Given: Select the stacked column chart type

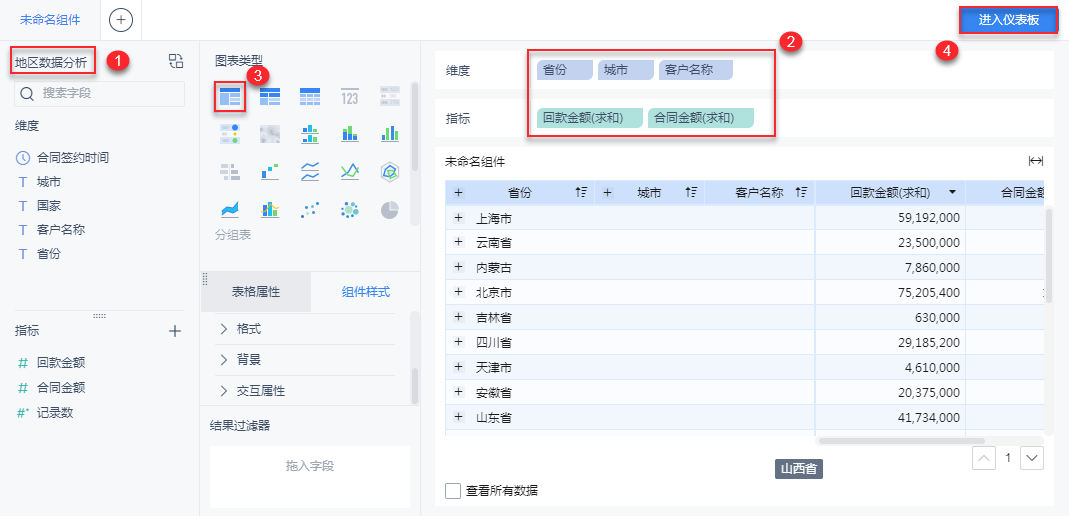Looking at the screenshot, I should coord(350,134).
